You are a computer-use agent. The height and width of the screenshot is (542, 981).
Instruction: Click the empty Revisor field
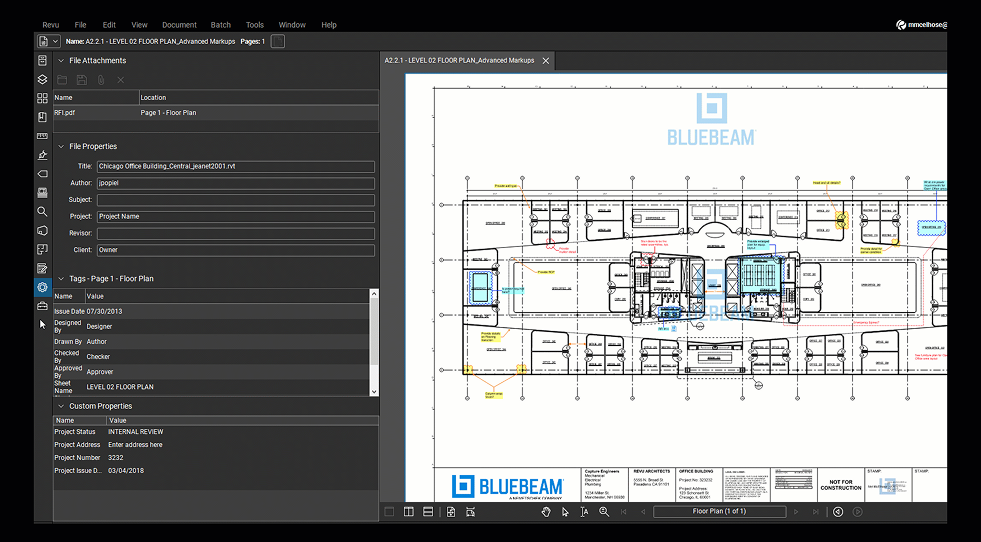pyautogui.click(x=236, y=233)
